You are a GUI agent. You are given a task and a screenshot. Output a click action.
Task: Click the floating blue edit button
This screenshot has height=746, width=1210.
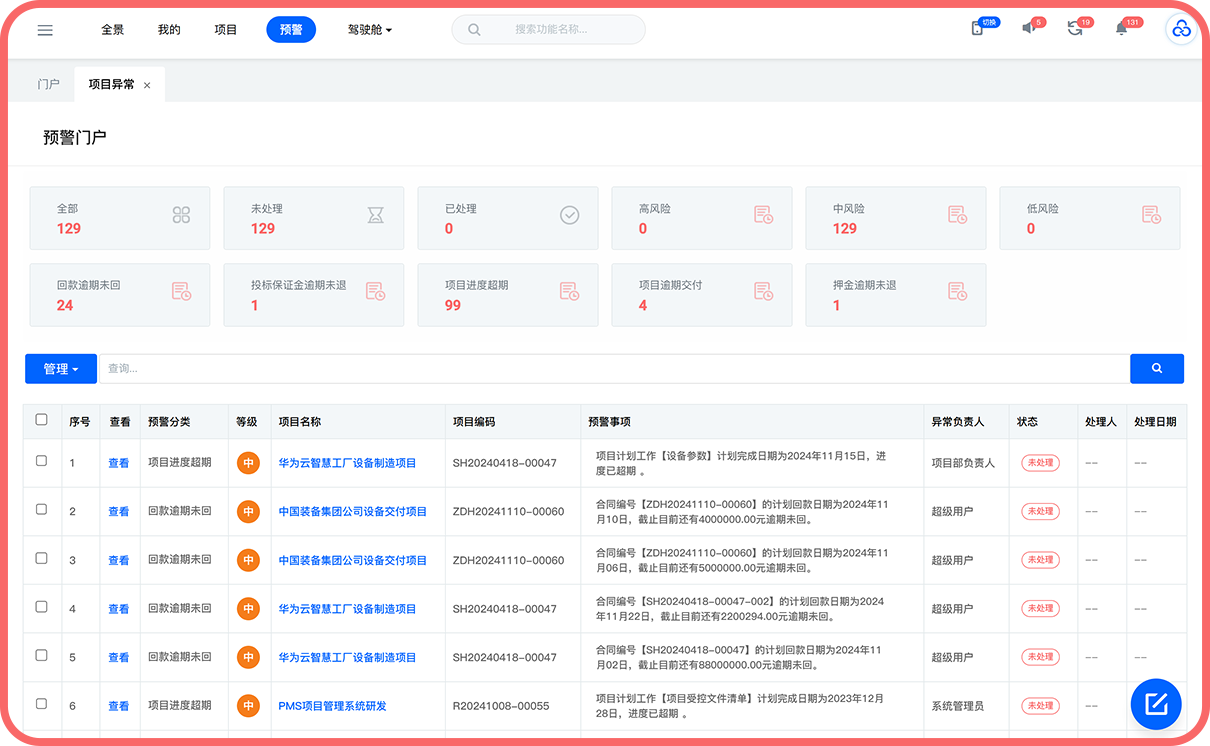click(x=1156, y=704)
